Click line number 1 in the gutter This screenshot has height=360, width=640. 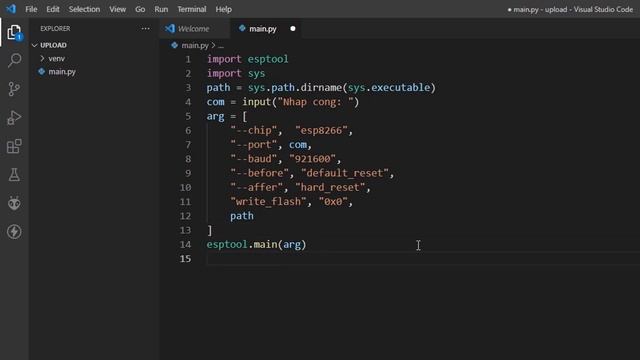click(188, 59)
